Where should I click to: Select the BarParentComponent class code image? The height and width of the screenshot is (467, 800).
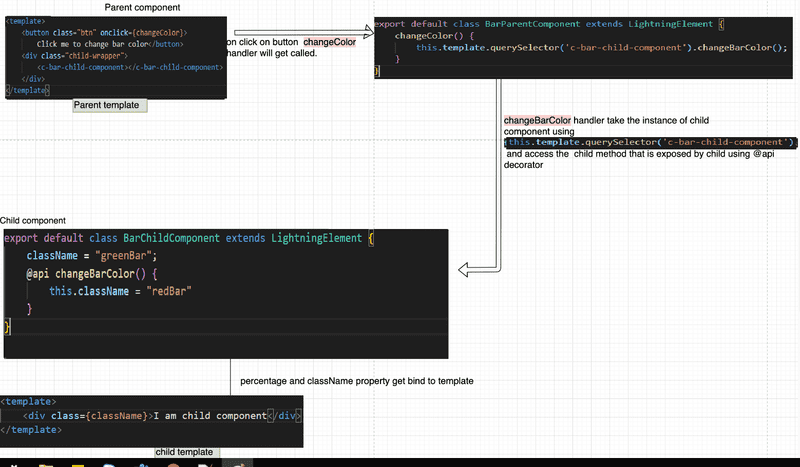pyautogui.click(x=583, y=47)
